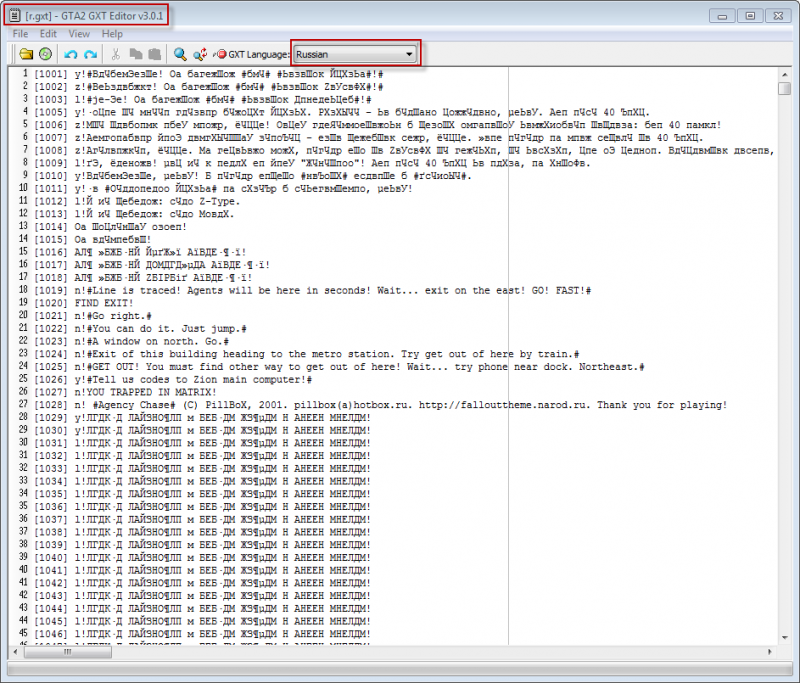Open the View menu
Image resolution: width=800 pixels, height=683 pixels.
[78, 34]
